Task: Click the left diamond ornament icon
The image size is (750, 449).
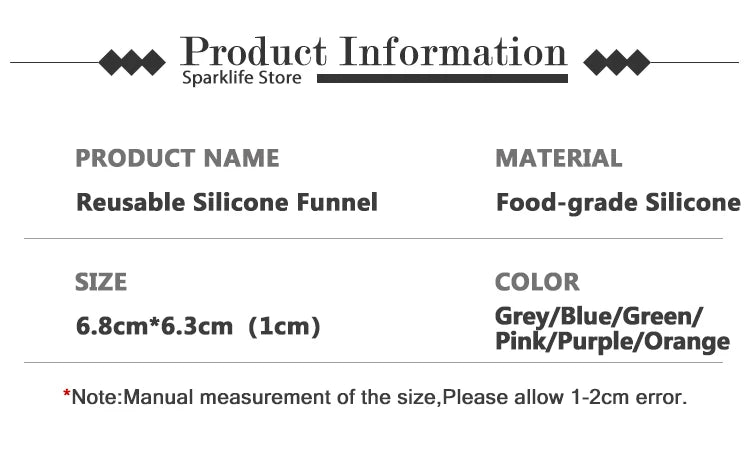Action: [132, 62]
